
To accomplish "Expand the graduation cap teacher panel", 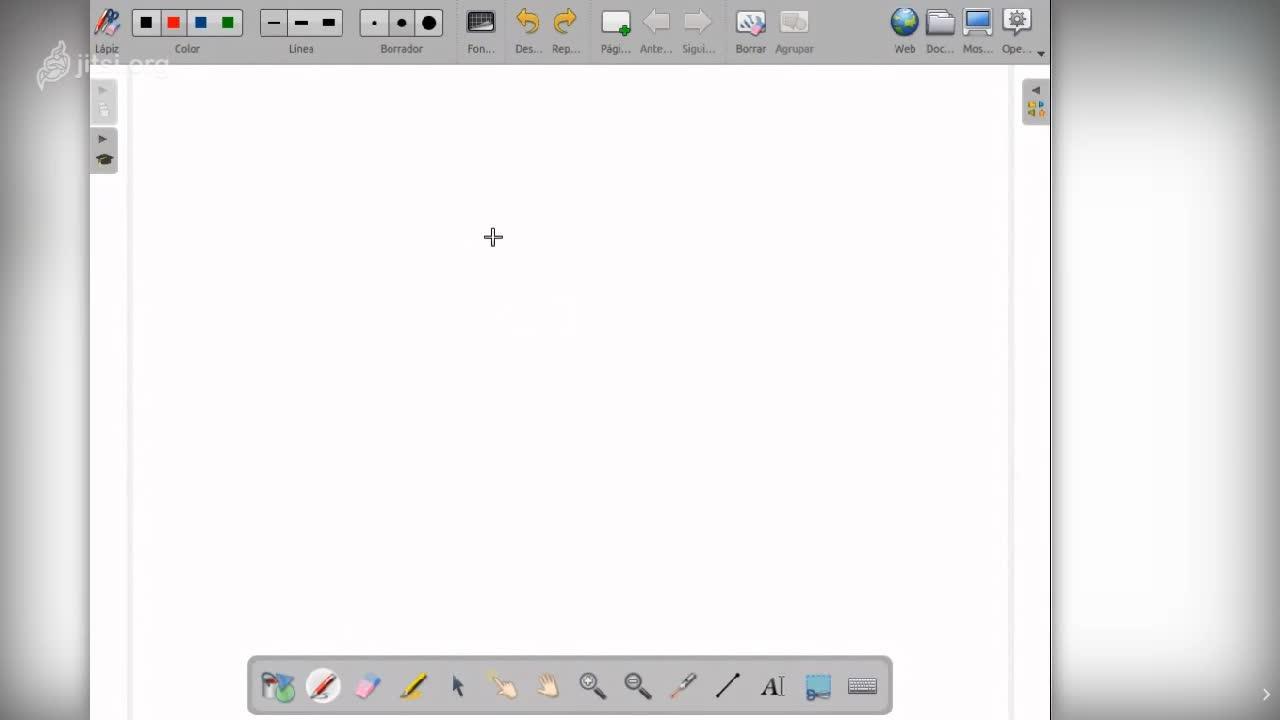I will (104, 151).
